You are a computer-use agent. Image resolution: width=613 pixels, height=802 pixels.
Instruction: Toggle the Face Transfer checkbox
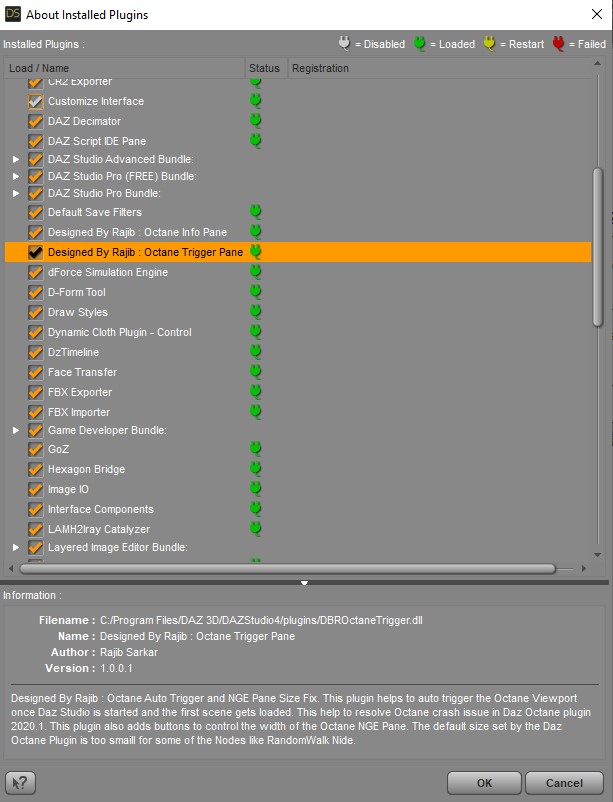[35, 372]
